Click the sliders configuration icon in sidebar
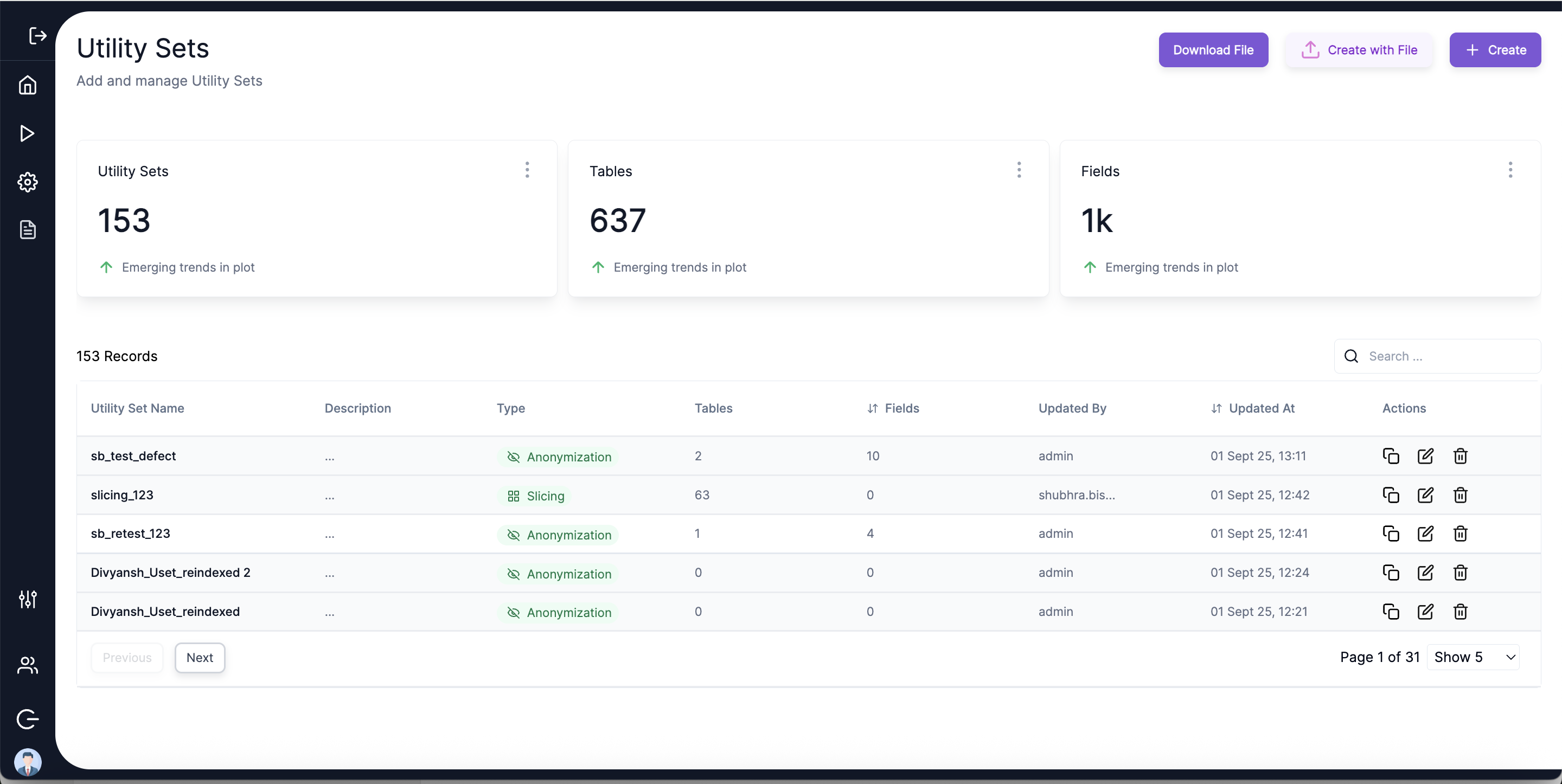The height and width of the screenshot is (784, 1562). 27,599
